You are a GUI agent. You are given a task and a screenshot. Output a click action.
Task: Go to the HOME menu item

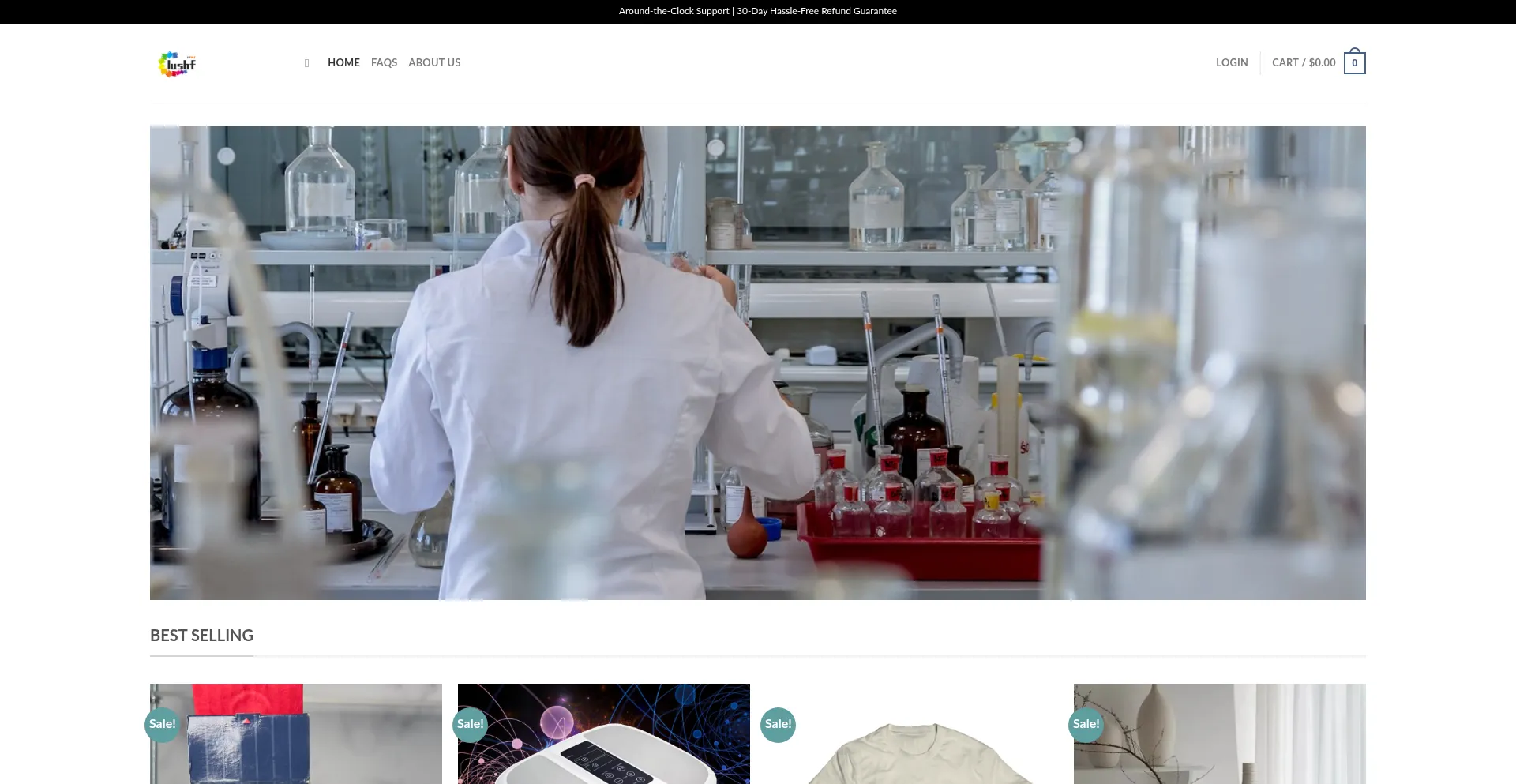pos(343,62)
